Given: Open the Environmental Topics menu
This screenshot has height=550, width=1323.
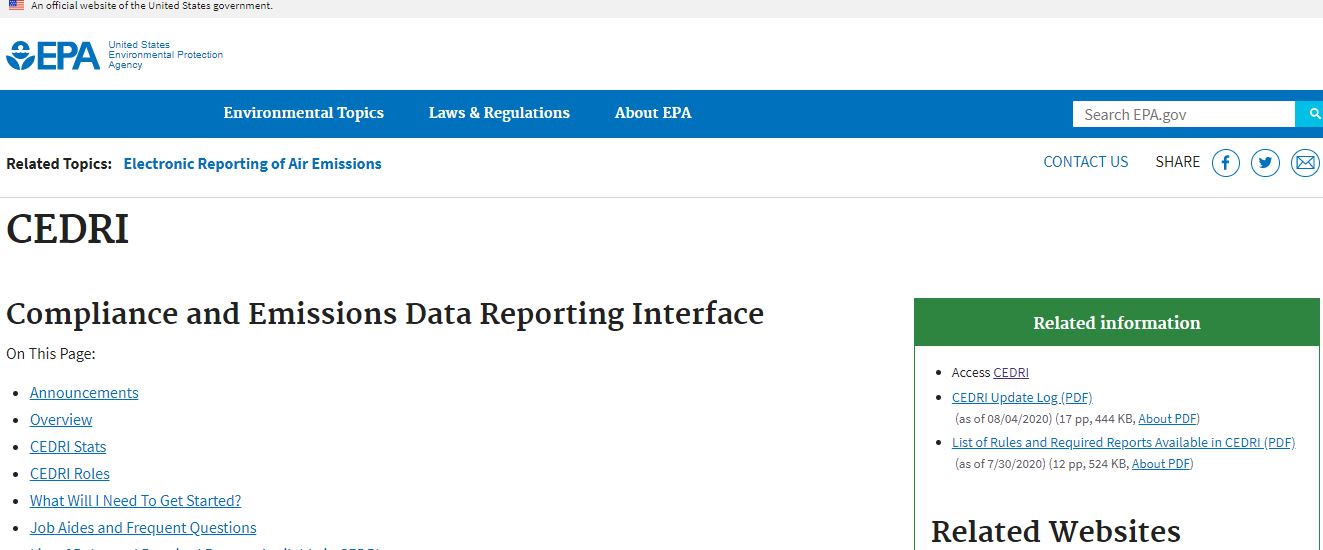Looking at the screenshot, I should [x=303, y=113].
